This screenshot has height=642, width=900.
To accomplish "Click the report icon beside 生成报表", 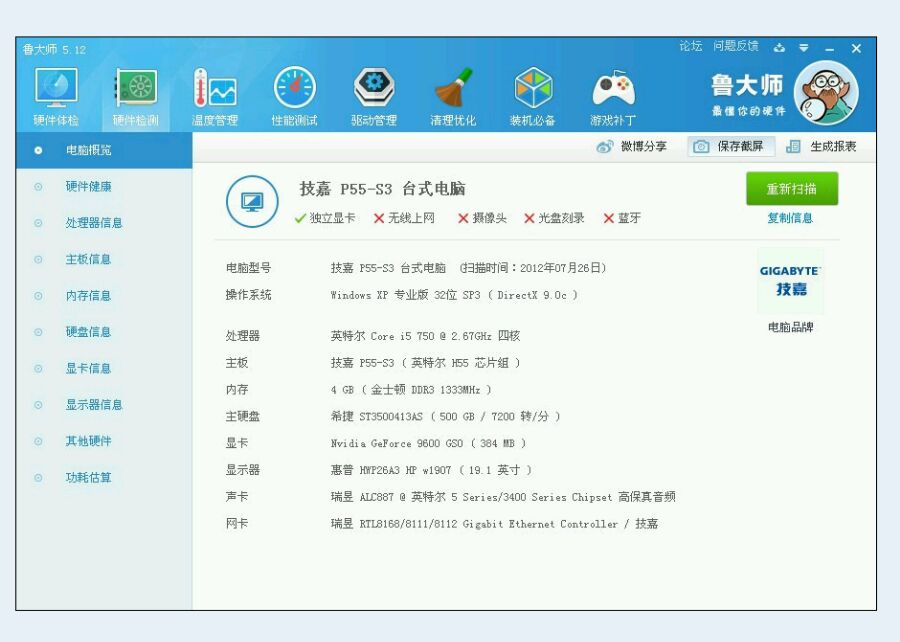I will click(x=793, y=147).
